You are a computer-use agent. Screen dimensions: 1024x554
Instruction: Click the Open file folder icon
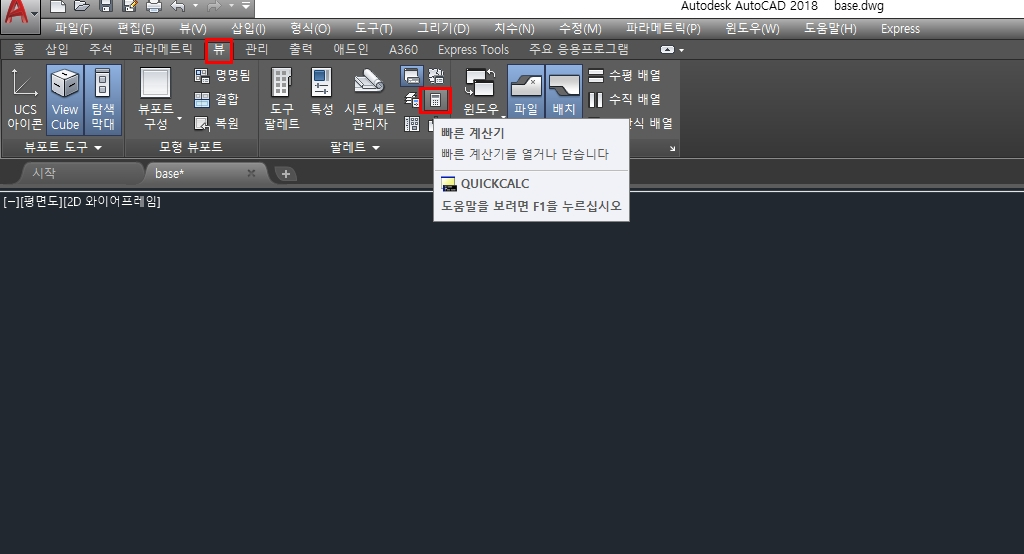82,7
